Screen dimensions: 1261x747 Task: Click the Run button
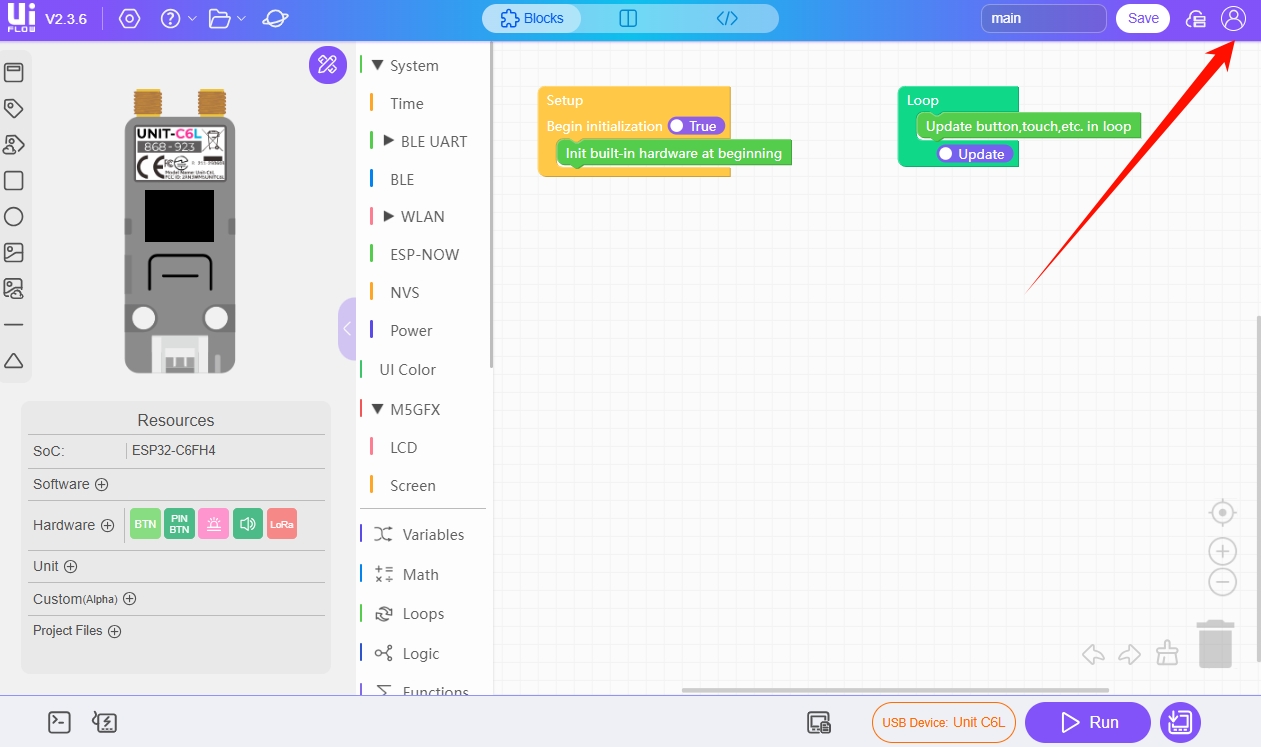click(1089, 722)
